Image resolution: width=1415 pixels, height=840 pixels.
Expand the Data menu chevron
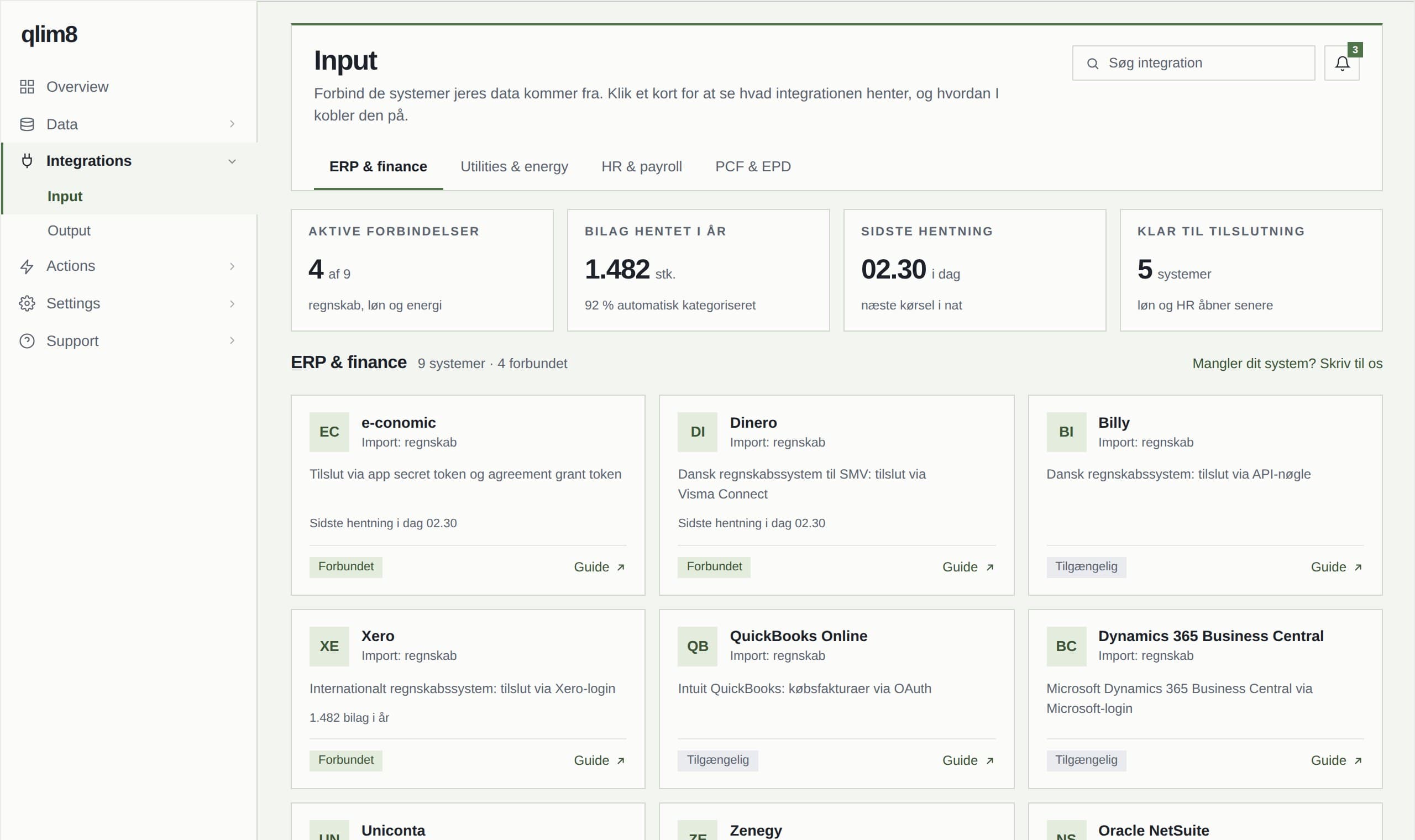(232, 124)
